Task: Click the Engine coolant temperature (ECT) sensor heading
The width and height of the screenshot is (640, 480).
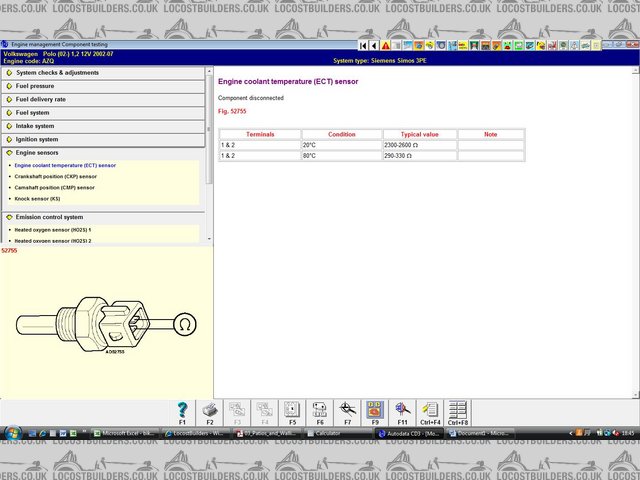Action: pyautogui.click(x=288, y=82)
